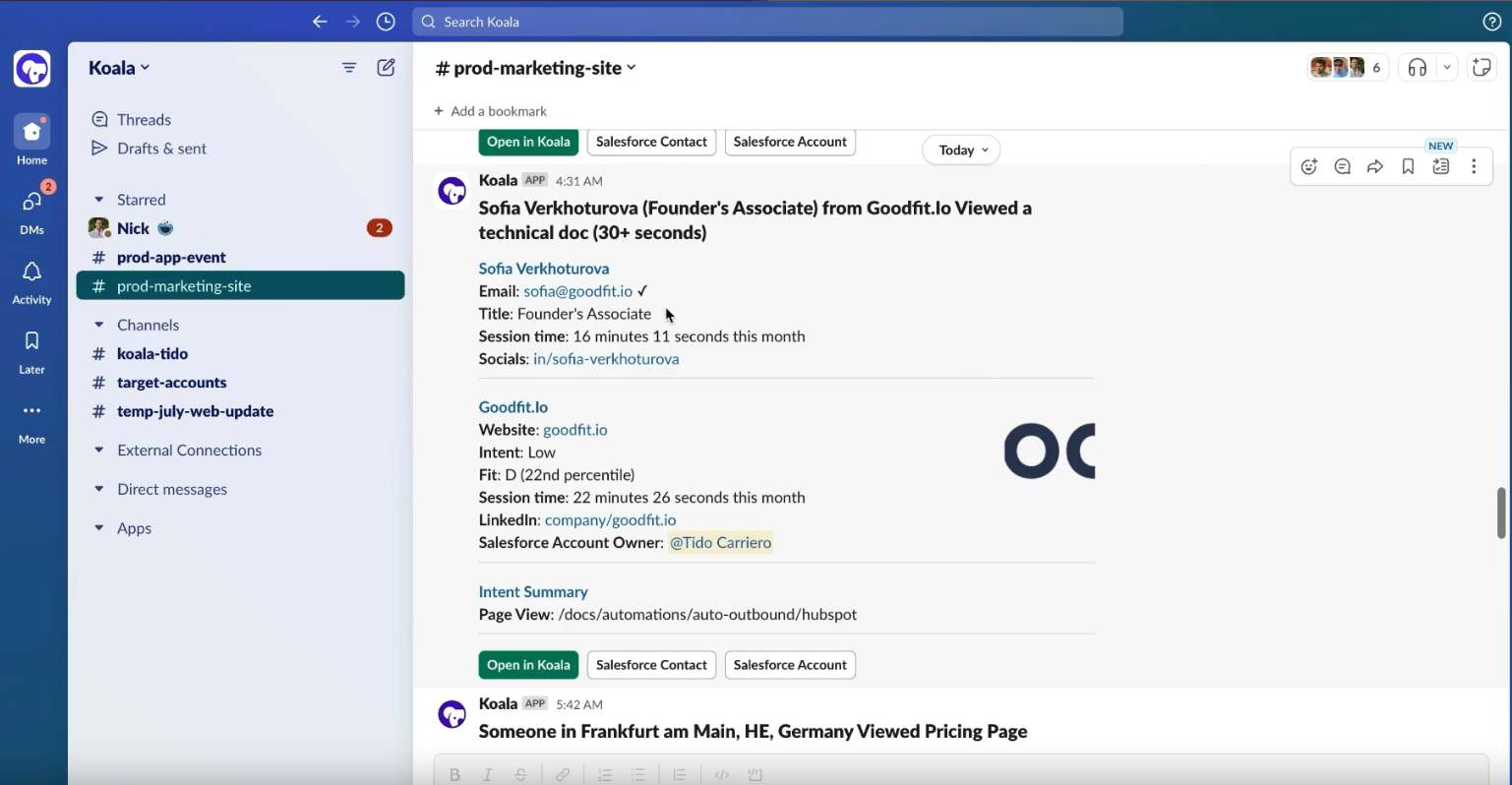Reply in thread using the message icon
The width and height of the screenshot is (1512, 785).
(1342, 167)
